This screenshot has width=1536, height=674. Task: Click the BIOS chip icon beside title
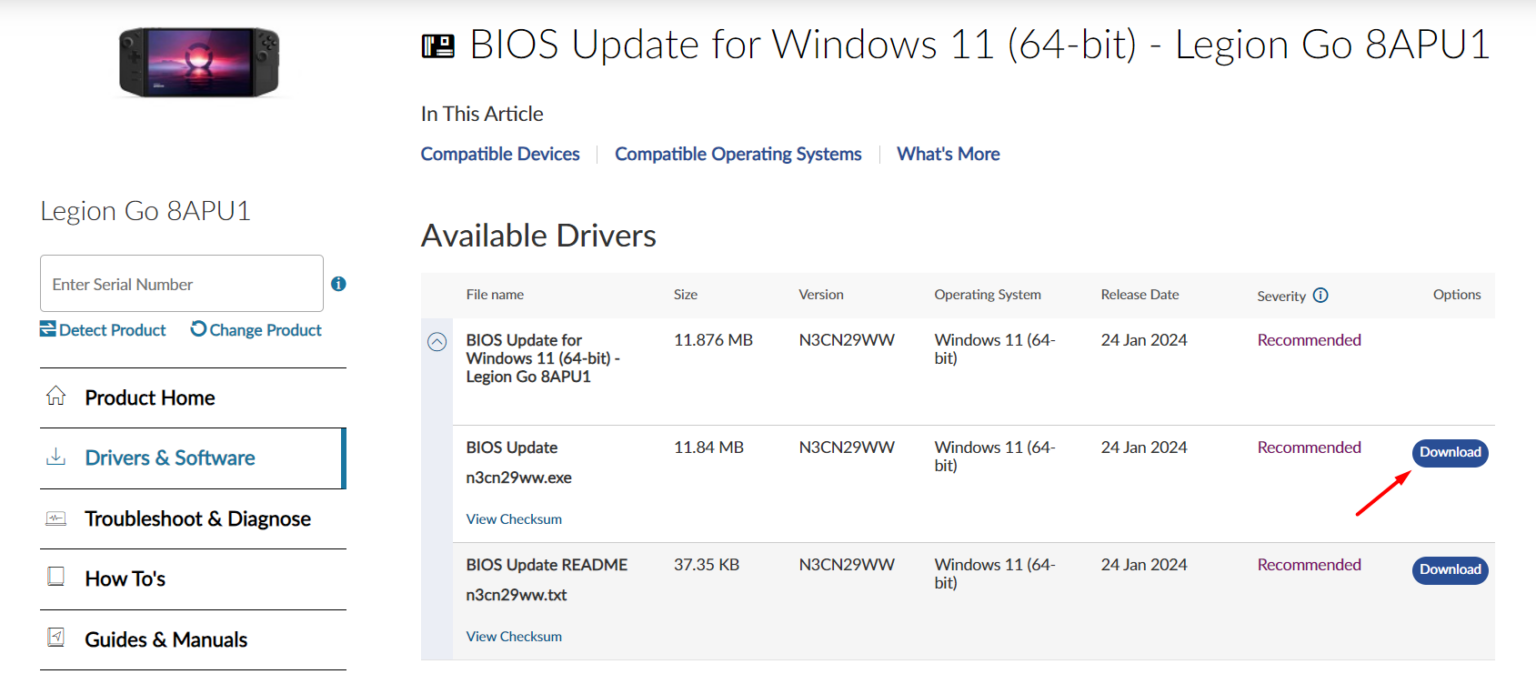click(438, 46)
